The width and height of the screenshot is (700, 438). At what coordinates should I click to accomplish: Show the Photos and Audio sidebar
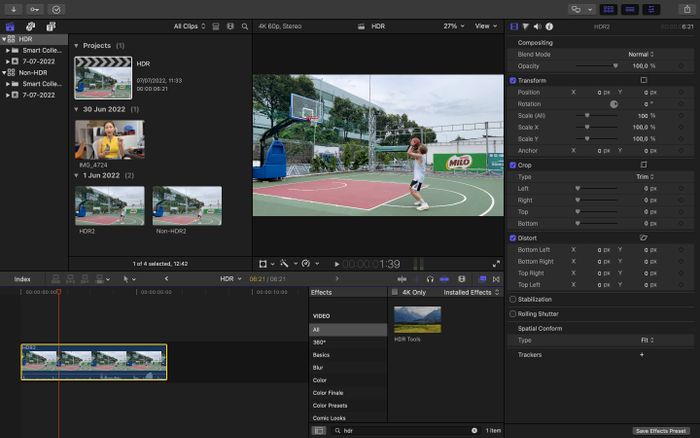(29, 26)
